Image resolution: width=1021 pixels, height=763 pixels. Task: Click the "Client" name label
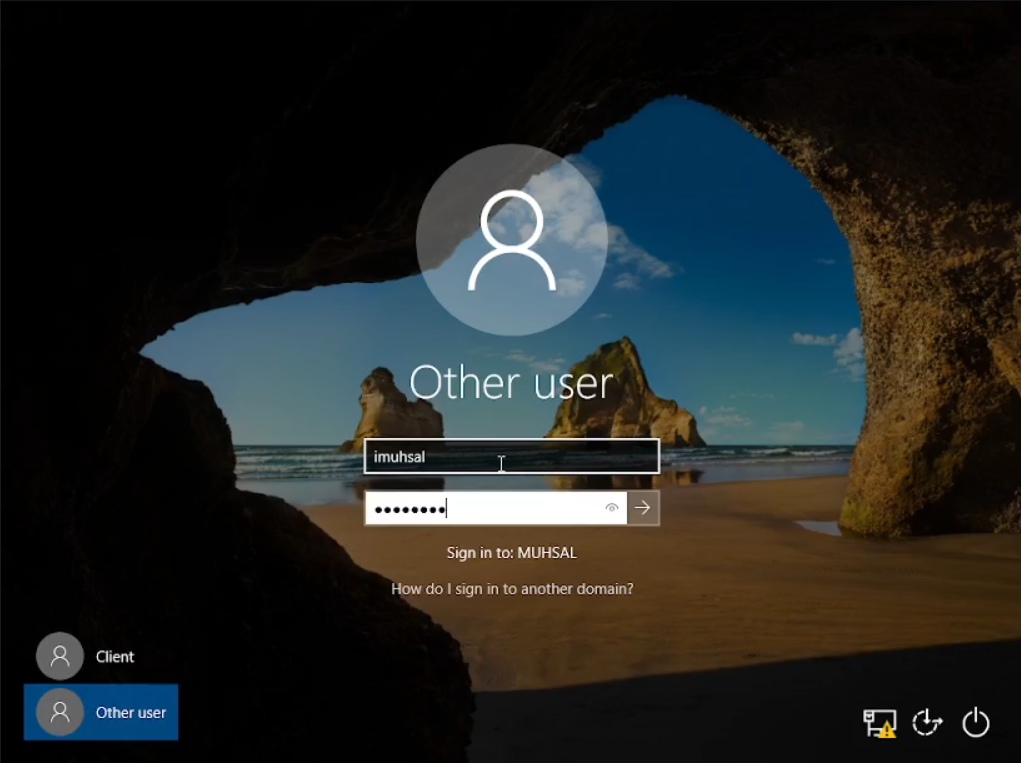point(115,657)
